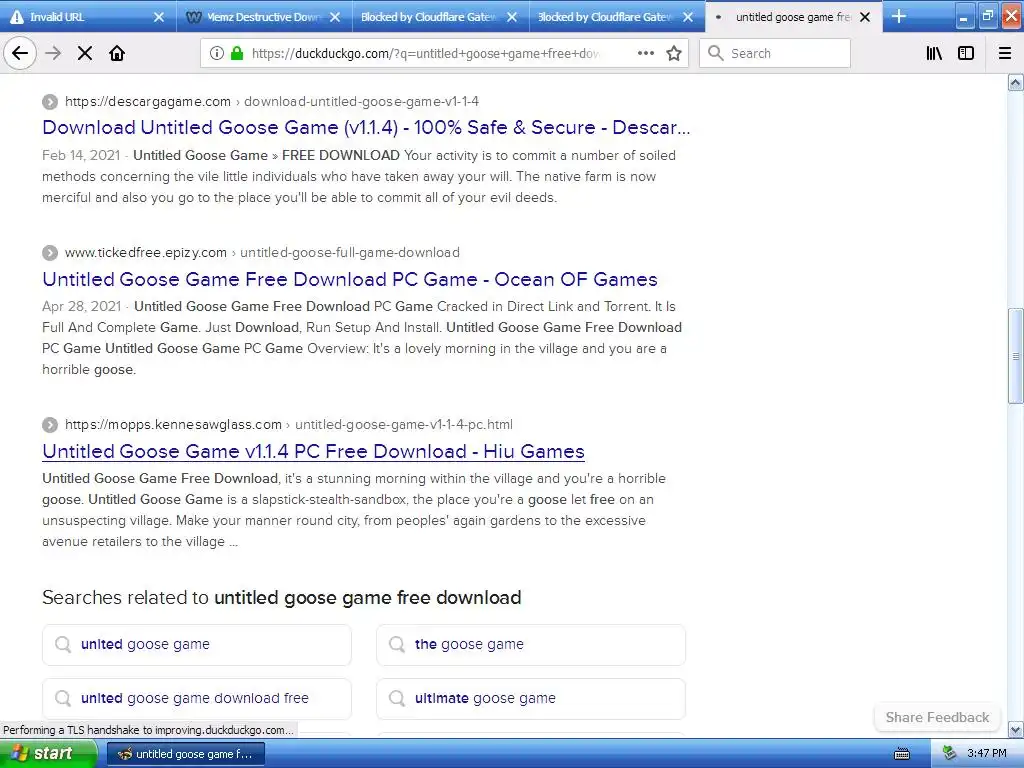Open the Windows start menu
1024x768 pixels.
(x=48, y=754)
